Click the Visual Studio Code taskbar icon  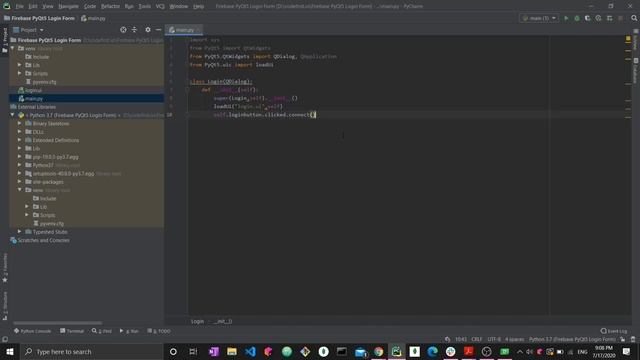tap(250, 351)
